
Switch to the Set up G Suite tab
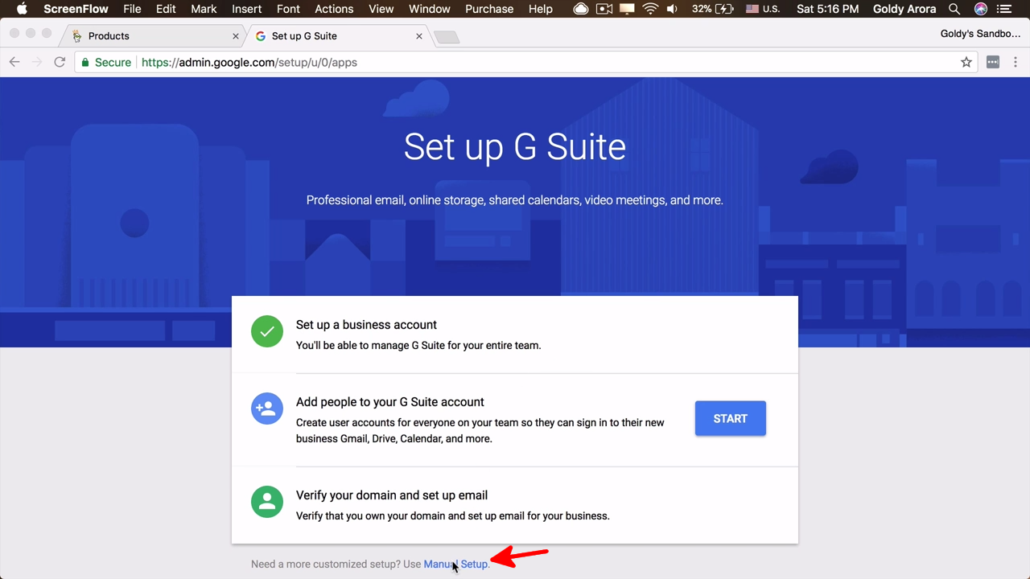coord(336,36)
